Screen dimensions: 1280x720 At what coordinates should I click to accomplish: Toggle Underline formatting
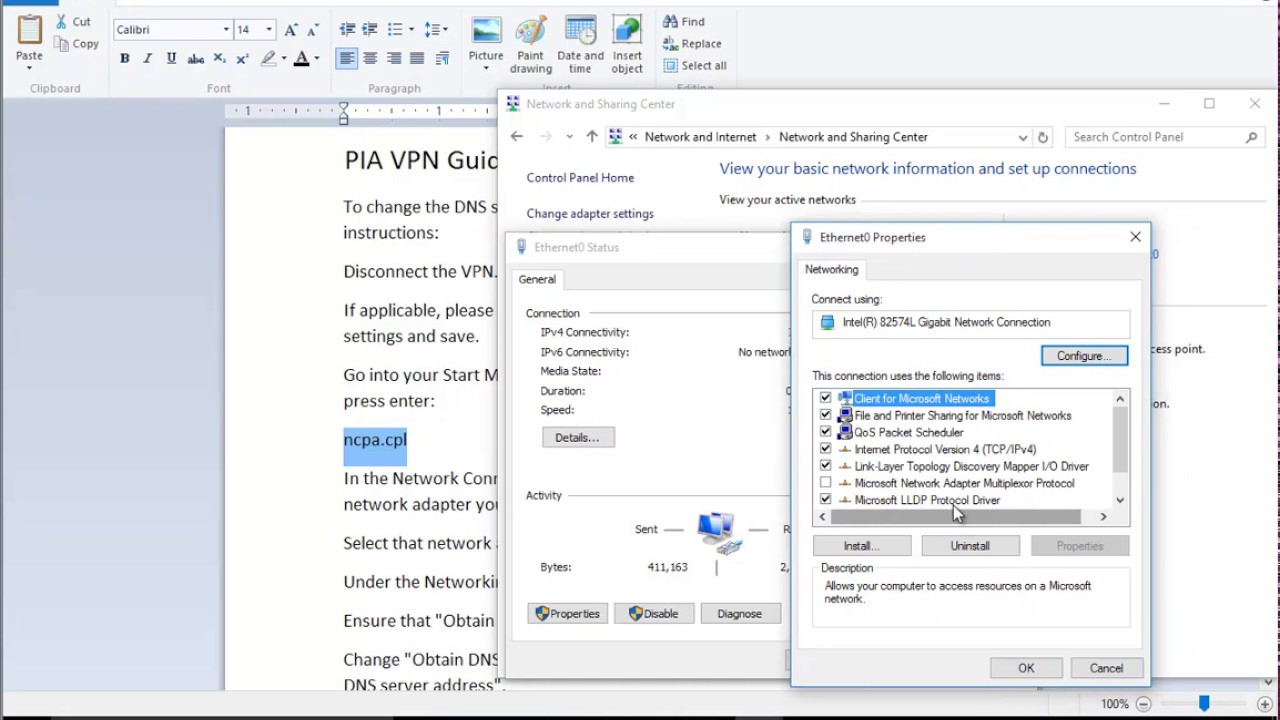click(171, 59)
